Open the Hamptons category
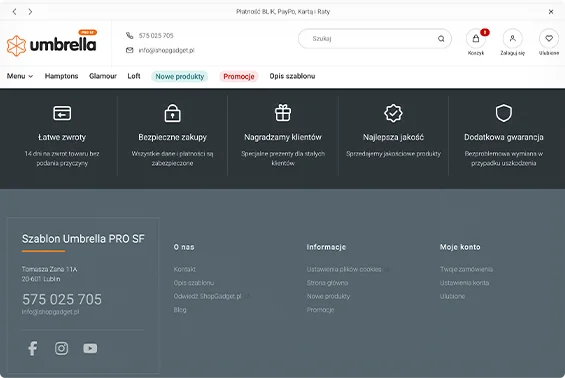Viewport: 565px width, 378px height. click(61, 76)
